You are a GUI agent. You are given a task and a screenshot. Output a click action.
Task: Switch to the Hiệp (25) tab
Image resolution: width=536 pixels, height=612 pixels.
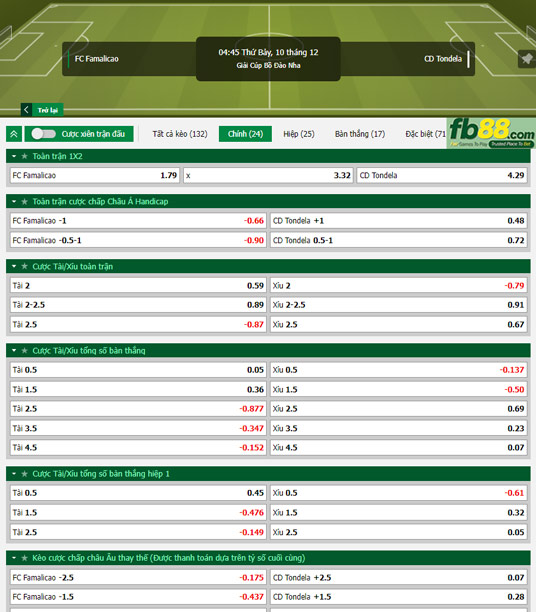click(299, 134)
